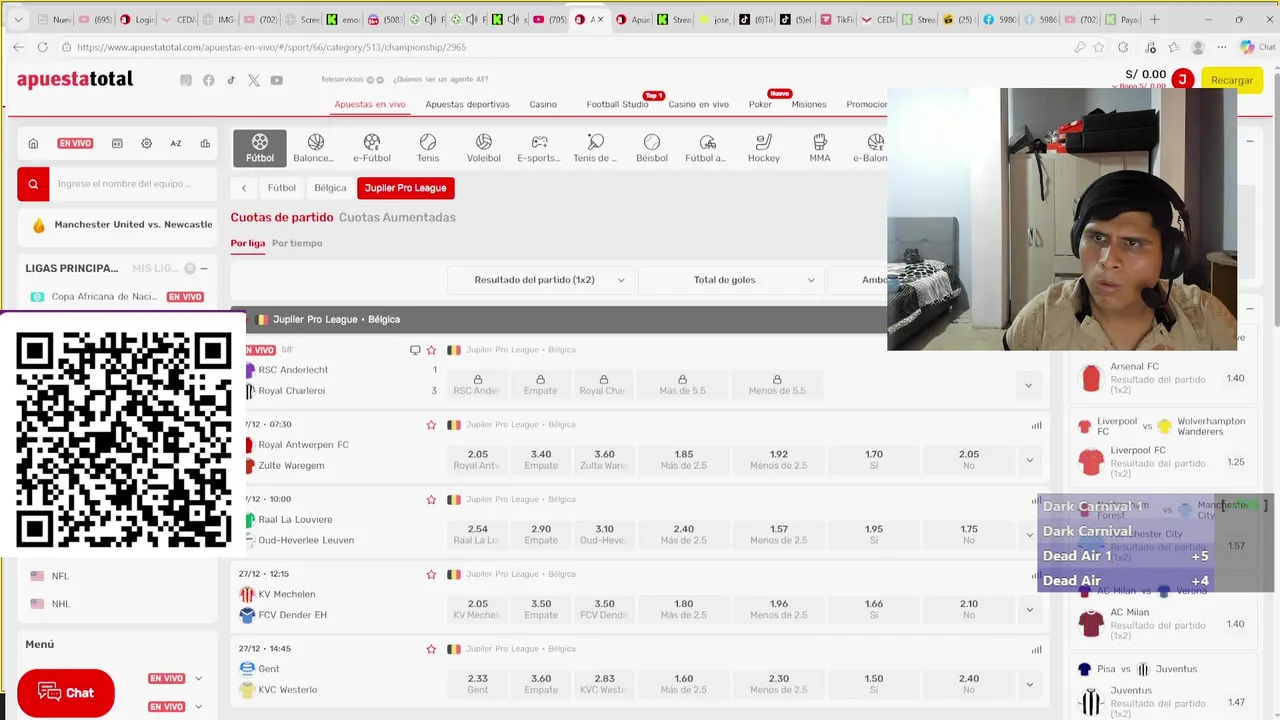The image size is (1280, 720).
Task: Favorite the Royal Antwerpen FC match star
Action: pyautogui.click(x=431, y=425)
